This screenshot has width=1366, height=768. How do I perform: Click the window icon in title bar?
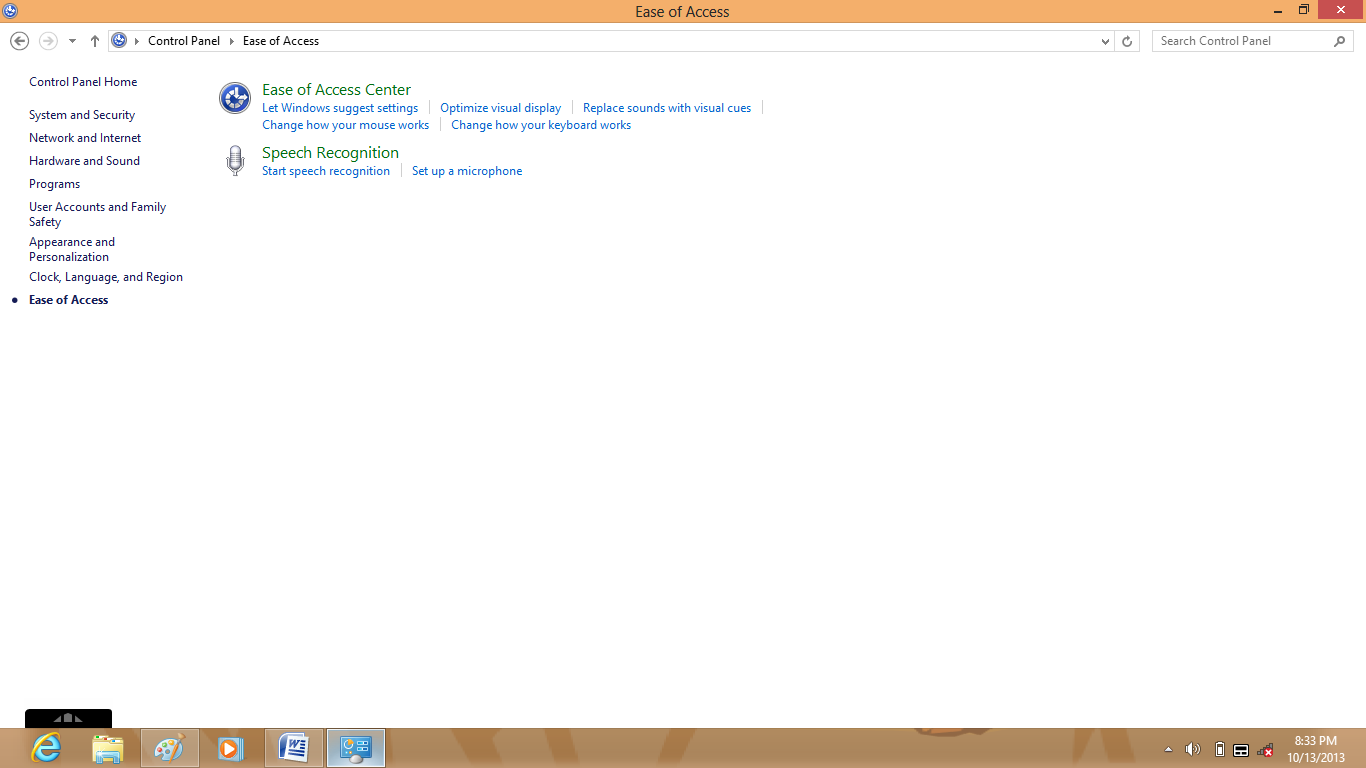(10, 11)
